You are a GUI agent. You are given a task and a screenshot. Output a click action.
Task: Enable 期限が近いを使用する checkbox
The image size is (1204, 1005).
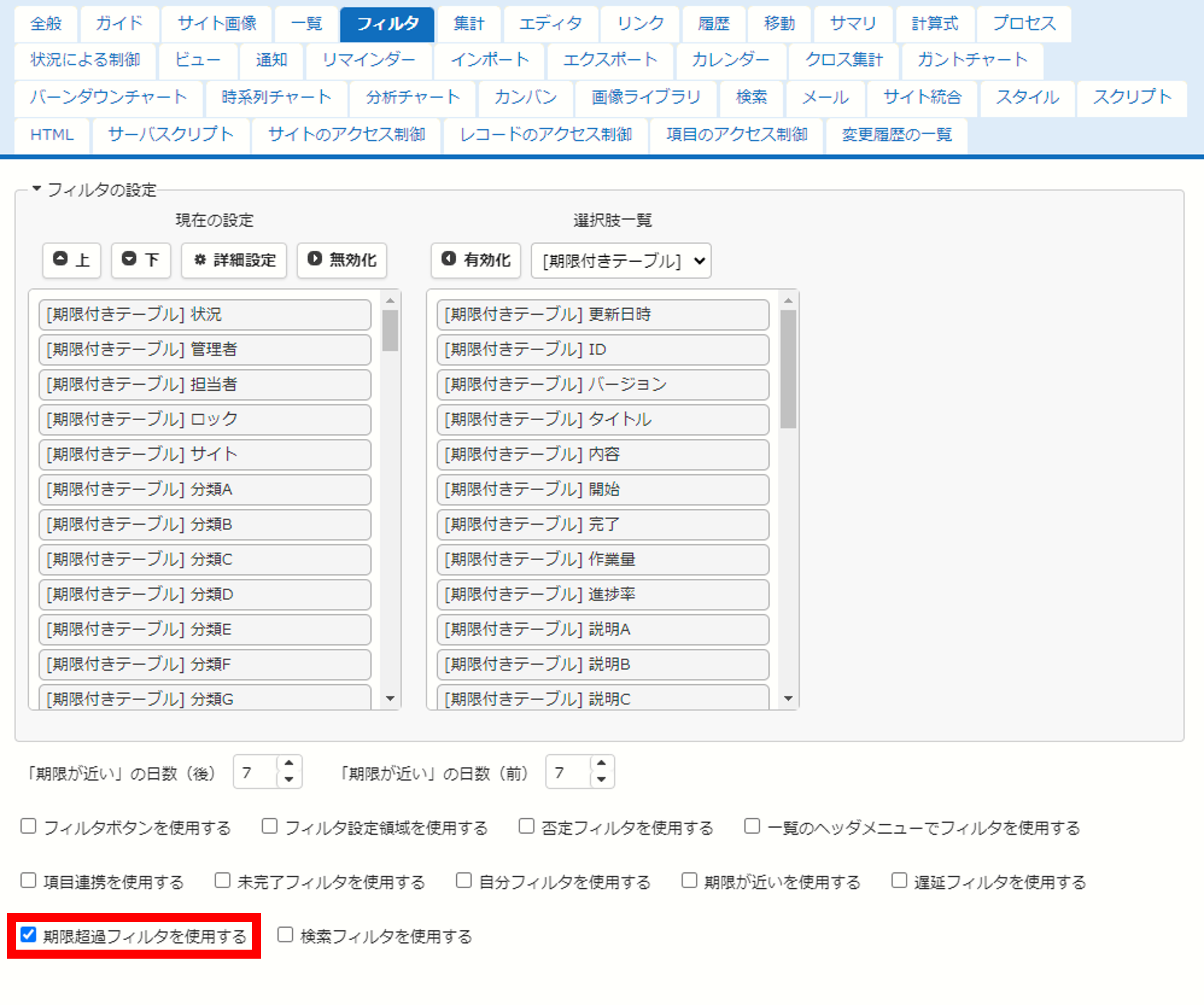[x=689, y=880]
